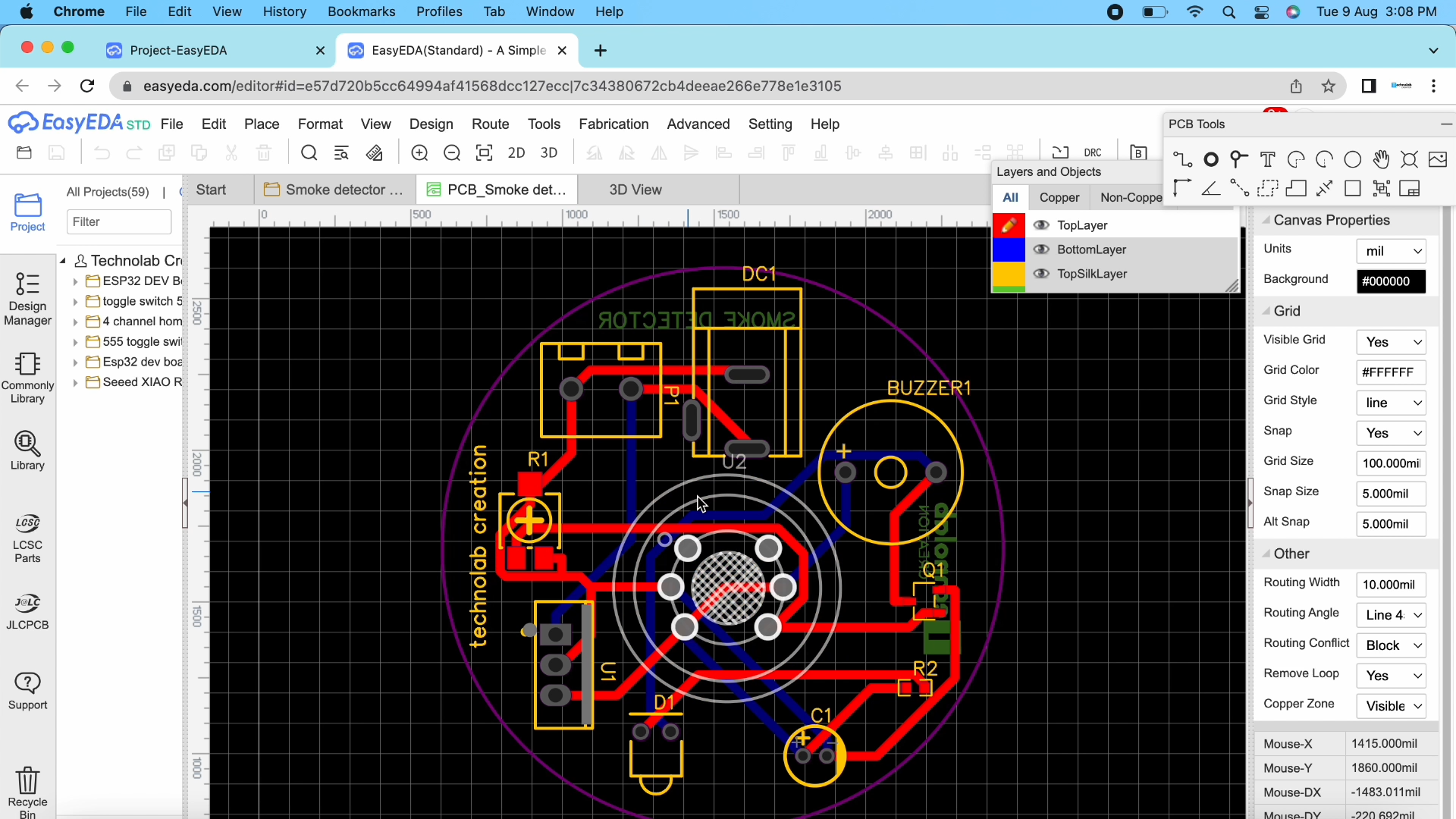This screenshot has width=1456, height=819.
Task: Collapse the Technolab Creation tree root
Action: click(x=63, y=261)
